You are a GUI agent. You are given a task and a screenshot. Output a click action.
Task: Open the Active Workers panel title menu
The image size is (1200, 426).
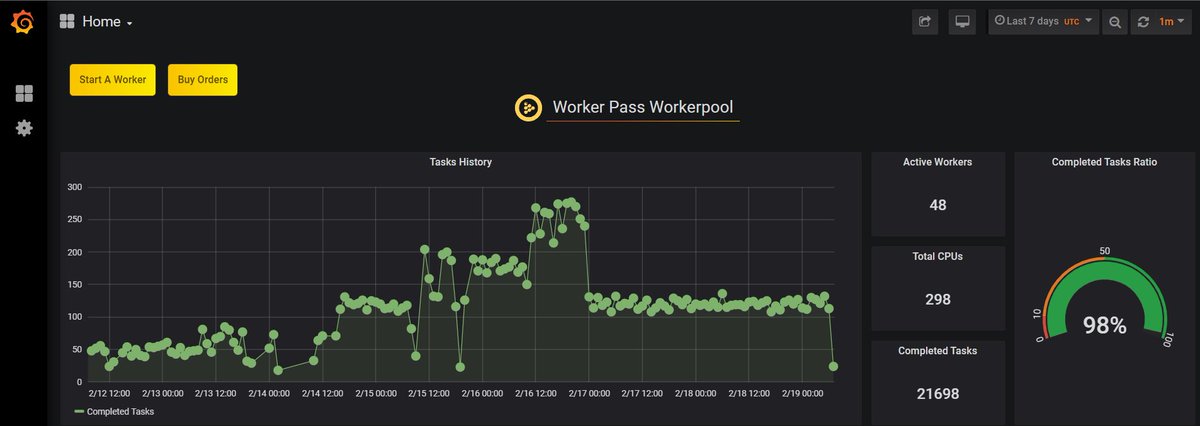point(937,161)
